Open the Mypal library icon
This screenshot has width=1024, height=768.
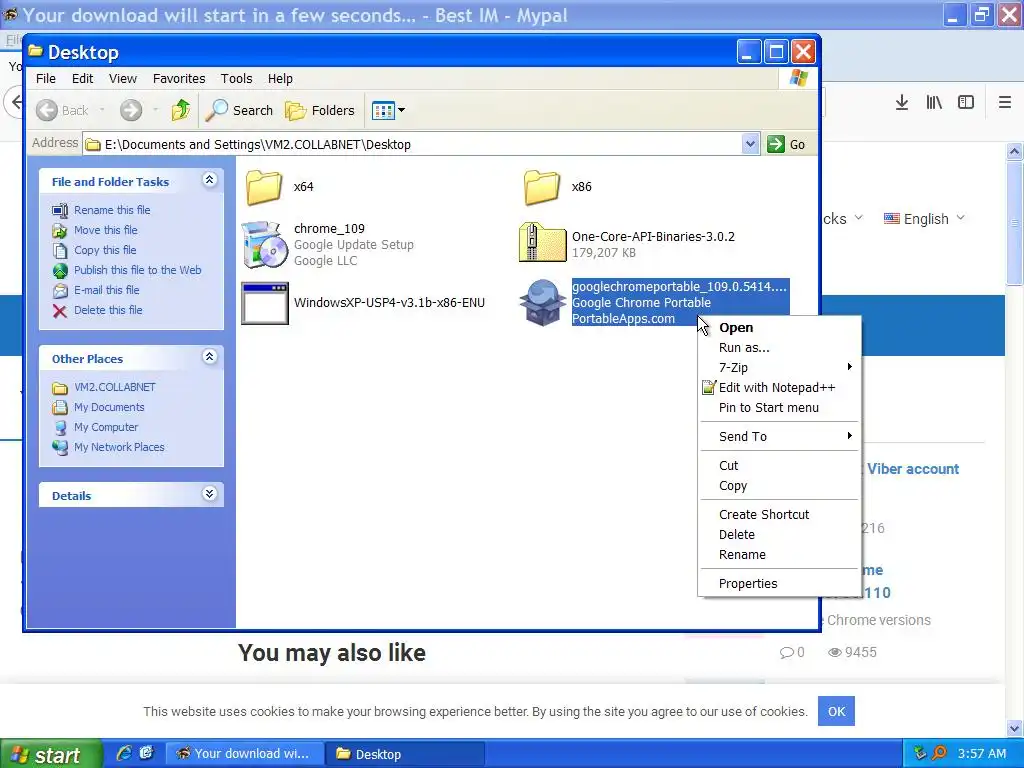[934, 103]
